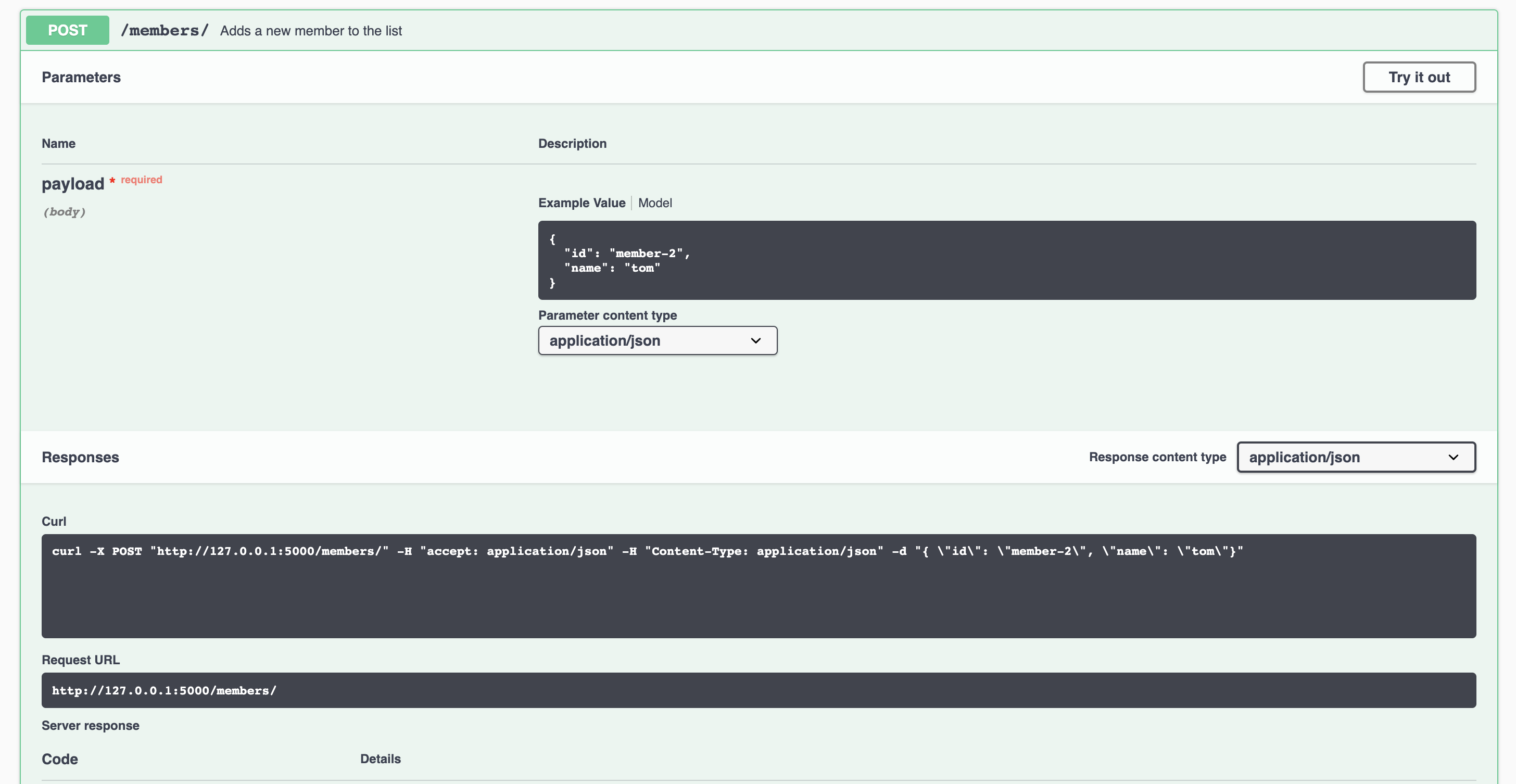Click the Description column header
This screenshot has height=784, width=1516.
tap(572, 144)
